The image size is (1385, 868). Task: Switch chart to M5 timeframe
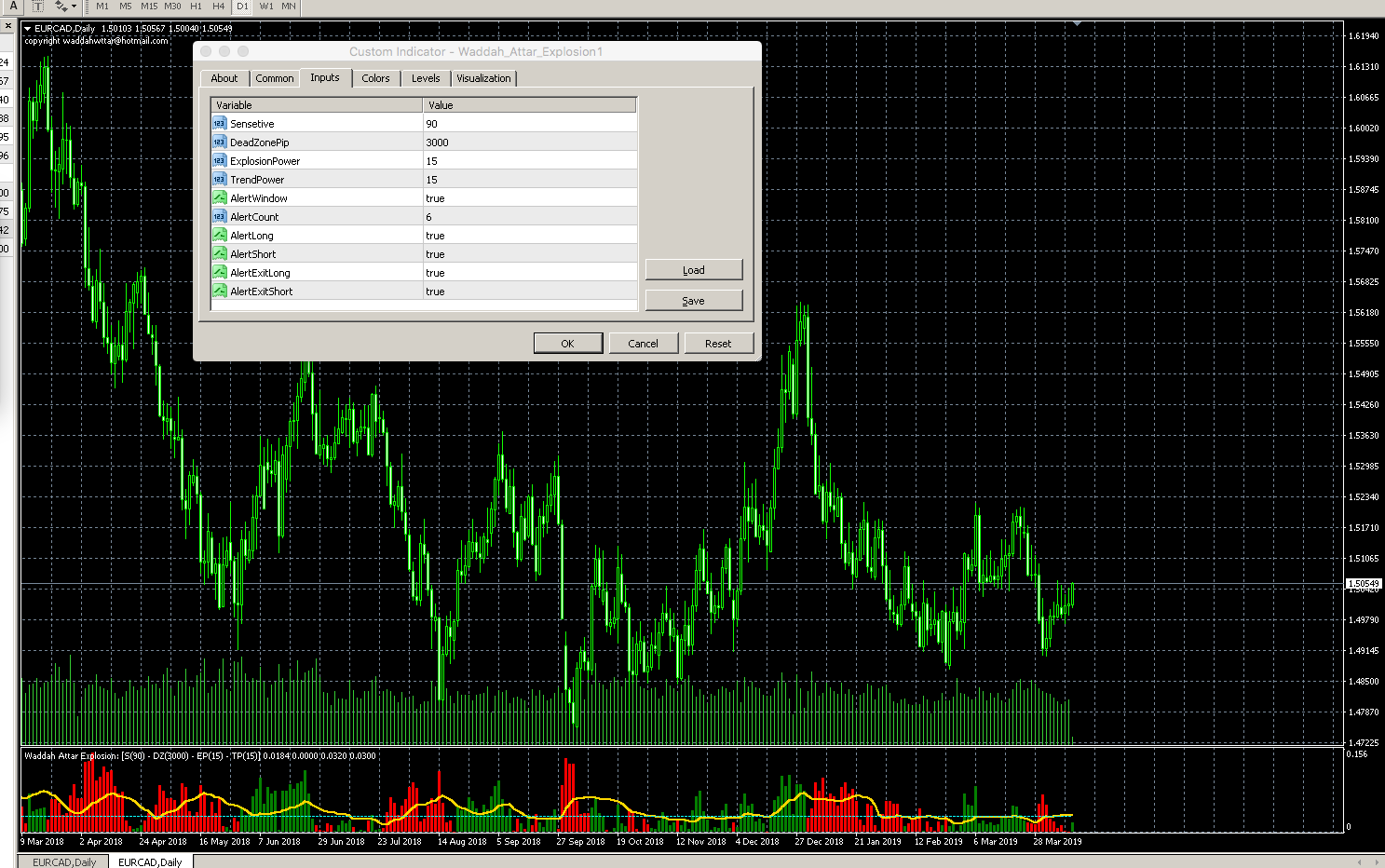pos(126,7)
